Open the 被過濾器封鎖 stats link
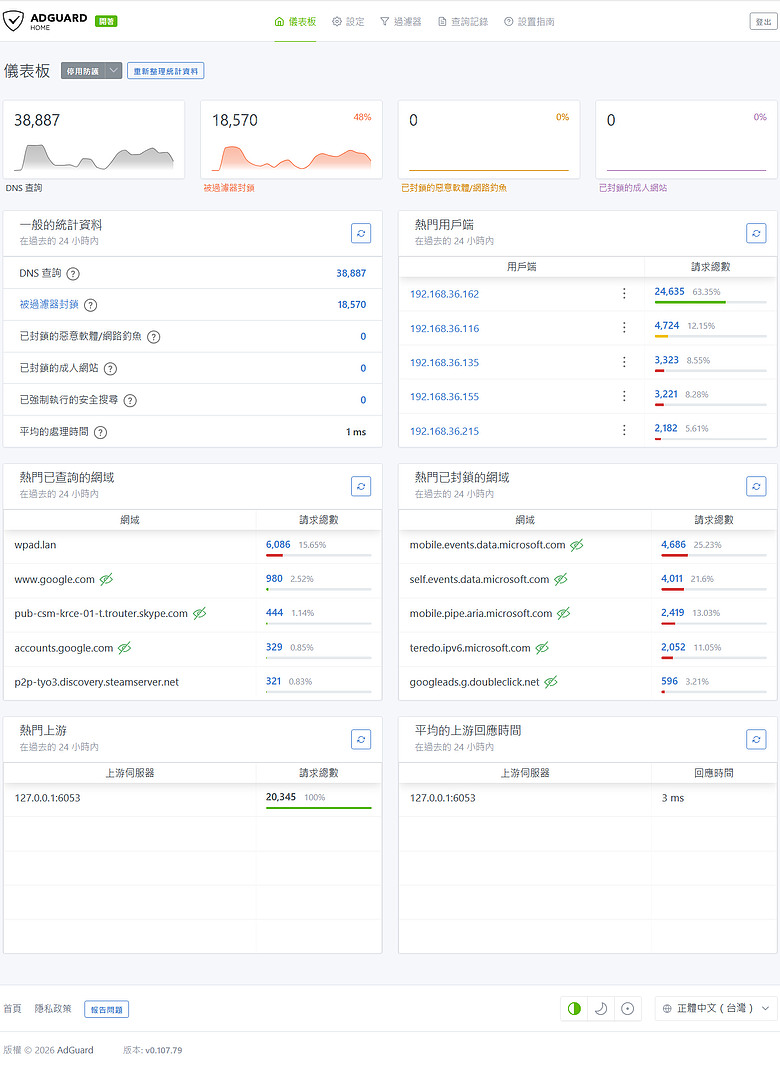780x1066 pixels. 49,305
